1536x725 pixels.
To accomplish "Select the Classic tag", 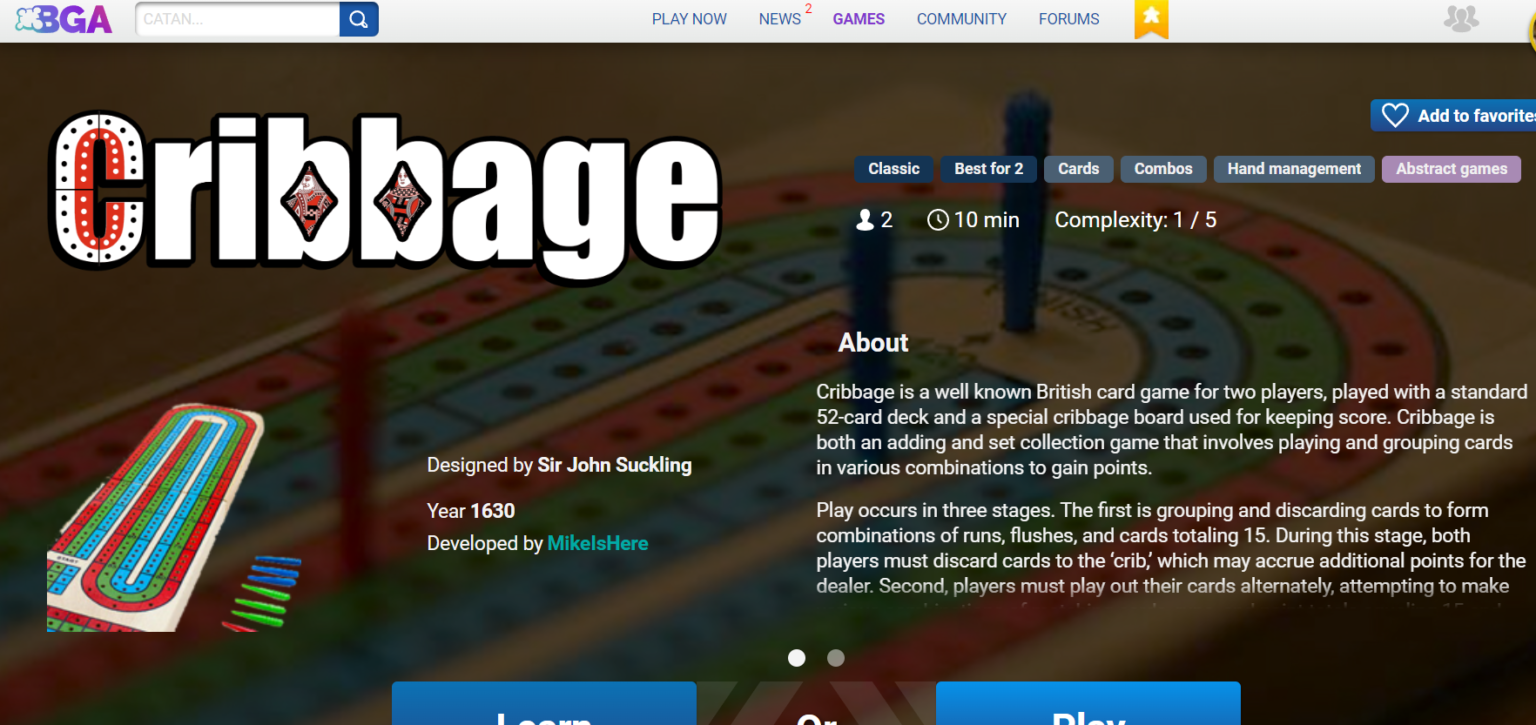I will click(894, 169).
